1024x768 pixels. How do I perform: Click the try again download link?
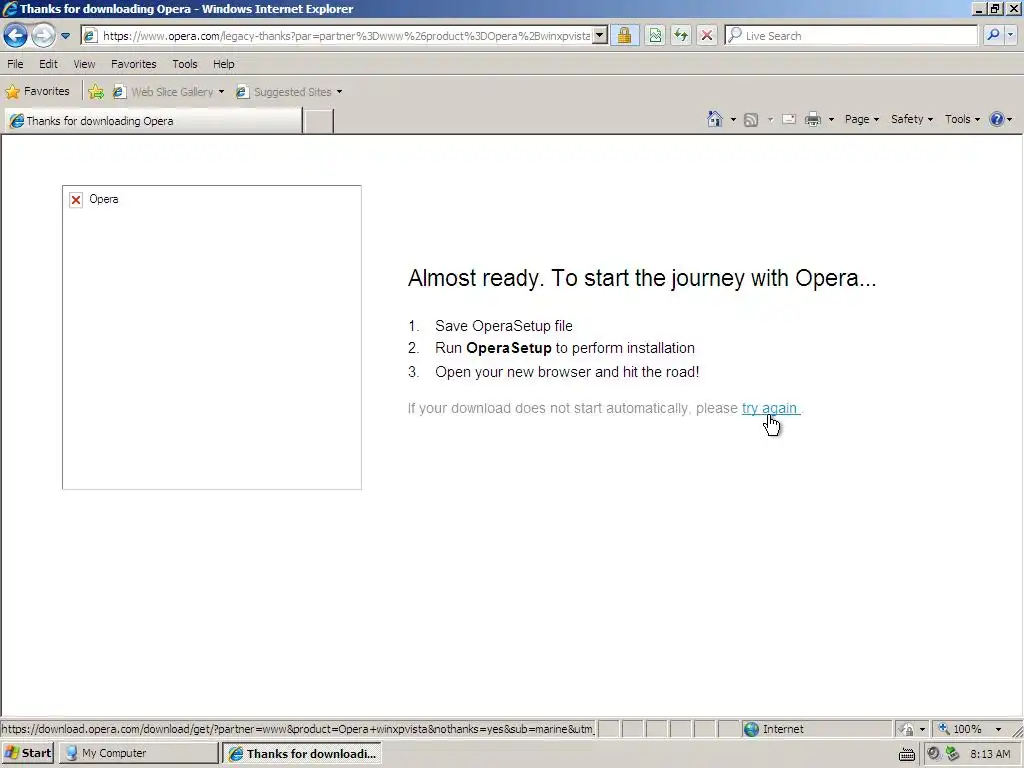(x=769, y=408)
